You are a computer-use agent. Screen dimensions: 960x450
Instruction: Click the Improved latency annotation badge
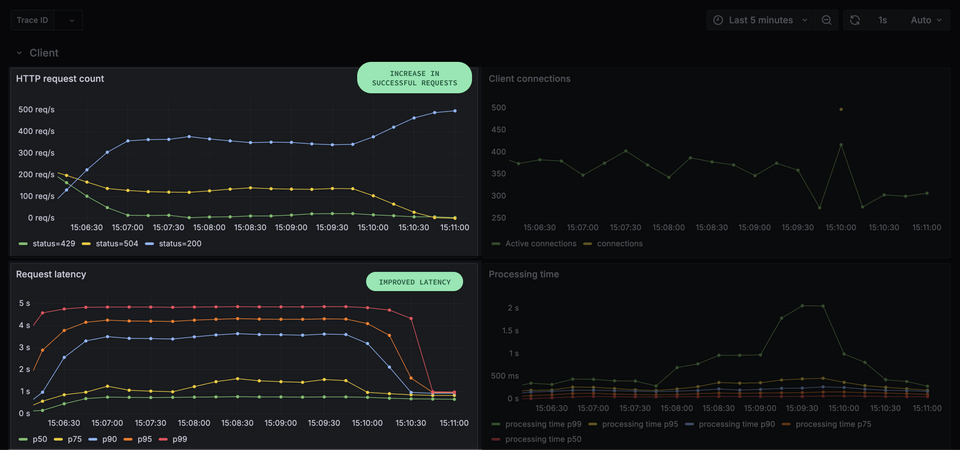coord(414,282)
